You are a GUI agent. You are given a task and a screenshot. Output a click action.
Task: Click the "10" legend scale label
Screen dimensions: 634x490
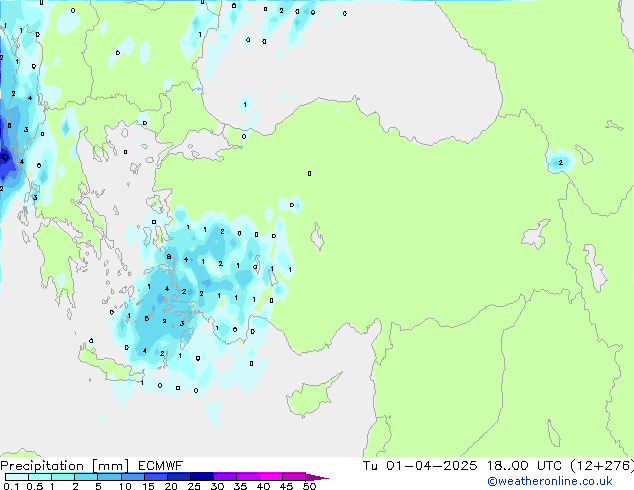click(x=125, y=486)
